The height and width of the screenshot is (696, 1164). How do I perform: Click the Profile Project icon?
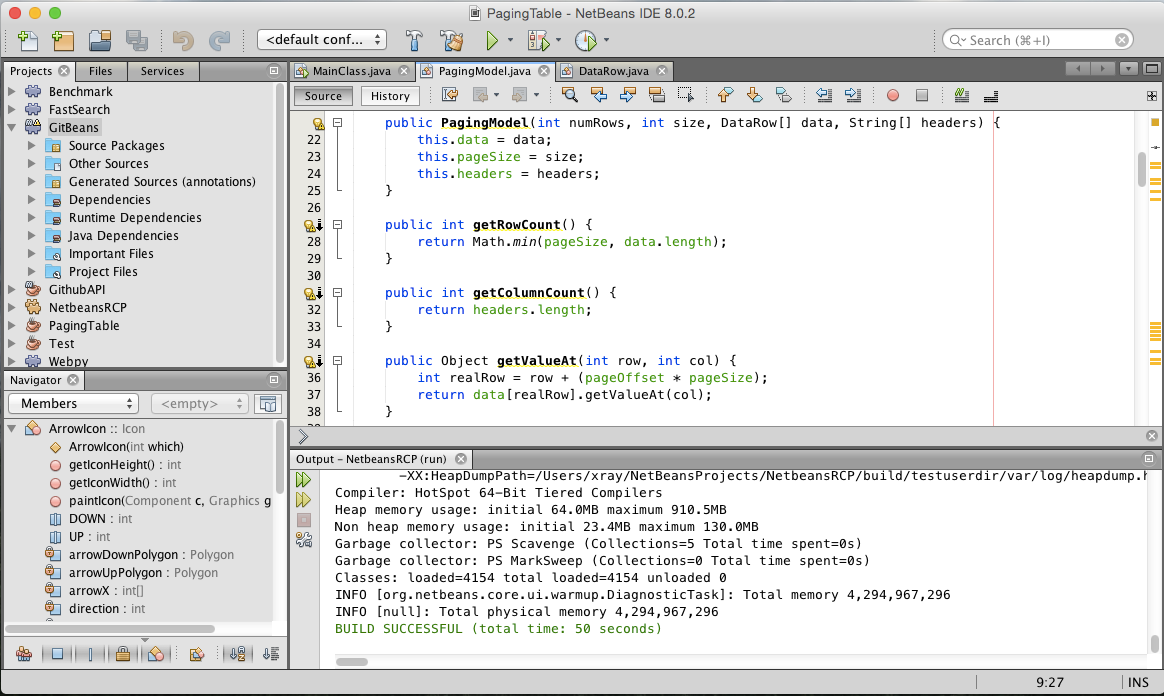[x=586, y=40]
